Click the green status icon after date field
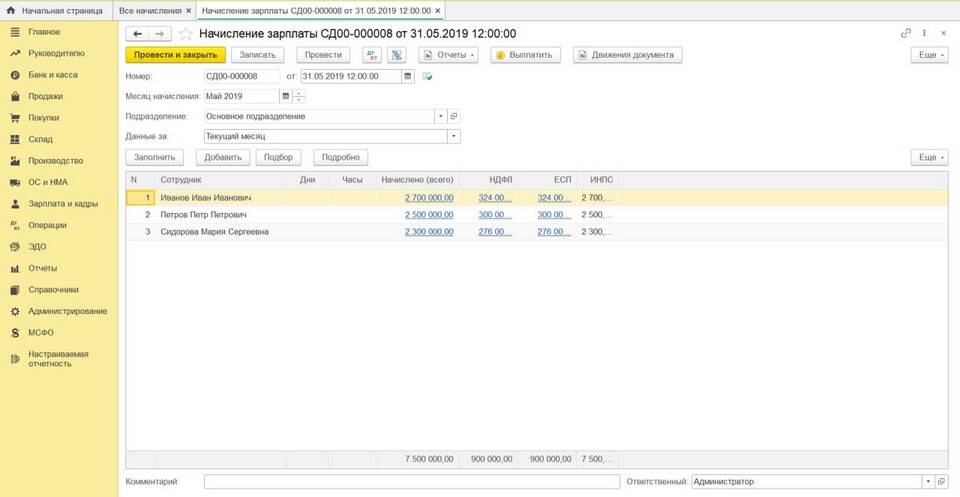Viewport: 960px width, 497px height. pos(427,76)
